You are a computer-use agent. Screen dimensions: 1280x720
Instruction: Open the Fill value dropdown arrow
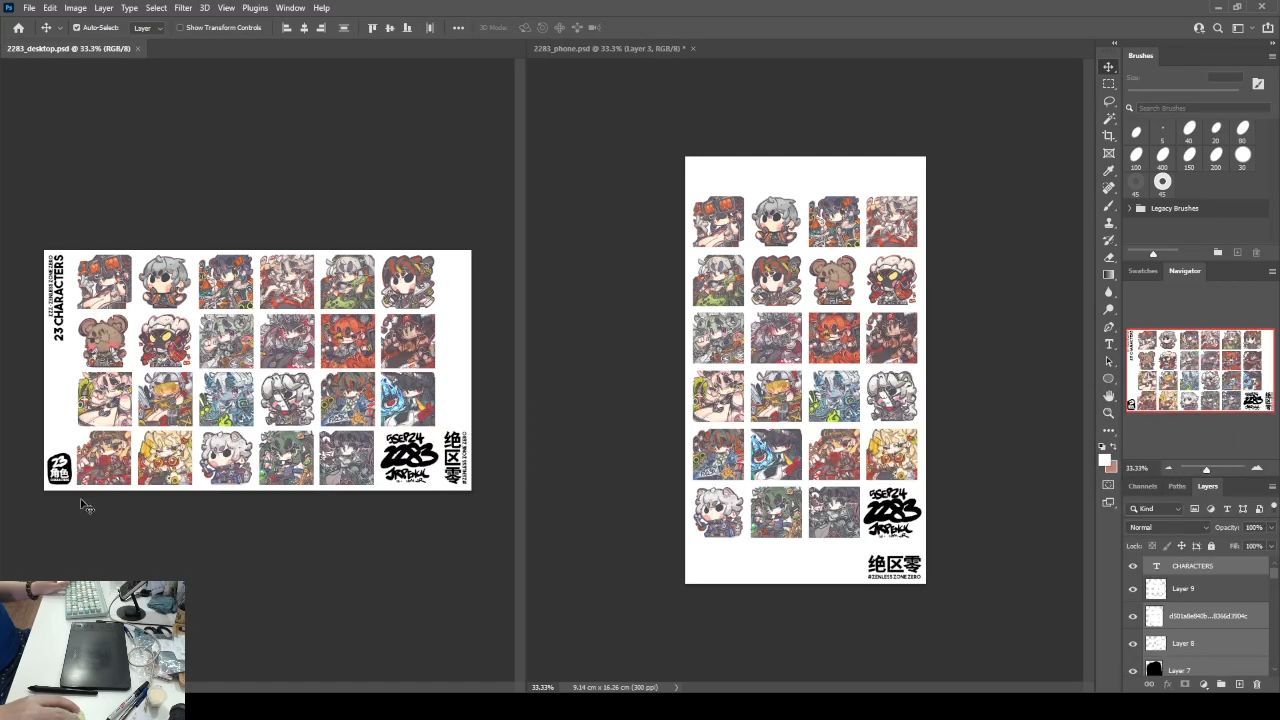coord(1271,546)
